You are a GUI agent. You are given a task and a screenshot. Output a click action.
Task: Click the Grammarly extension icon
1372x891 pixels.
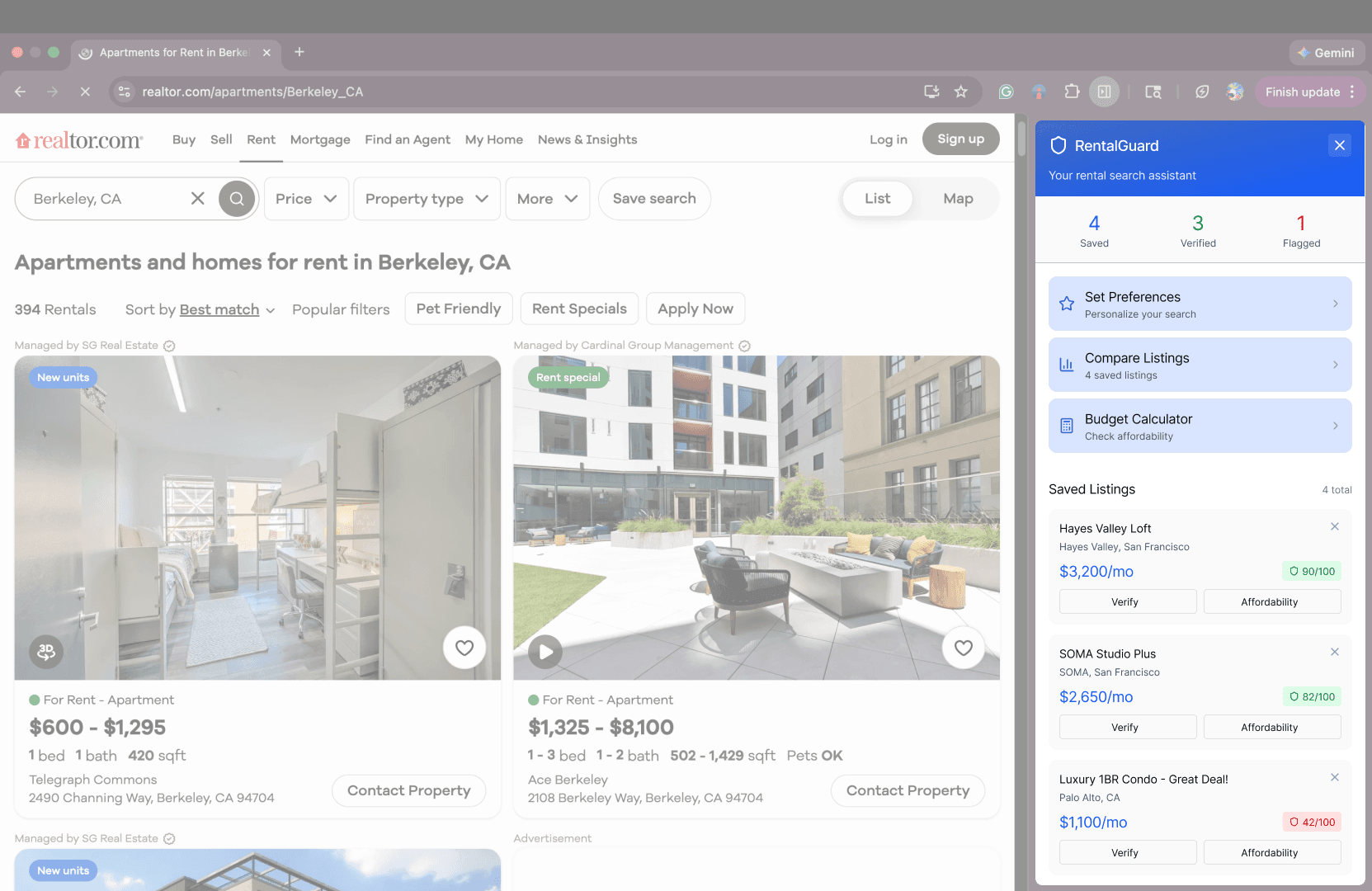(x=1006, y=92)
